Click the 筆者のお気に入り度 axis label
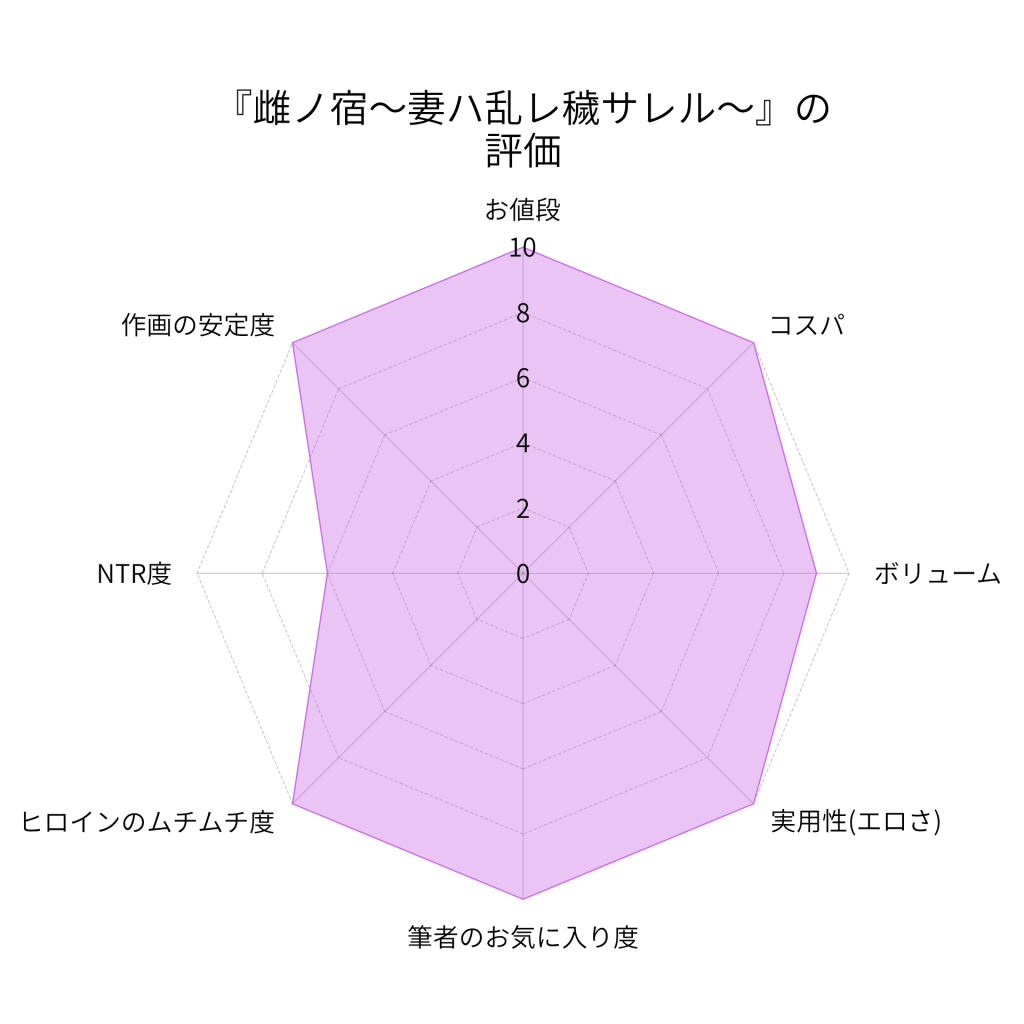This screenshot has width=1024, height=1024. pos(523,938)
